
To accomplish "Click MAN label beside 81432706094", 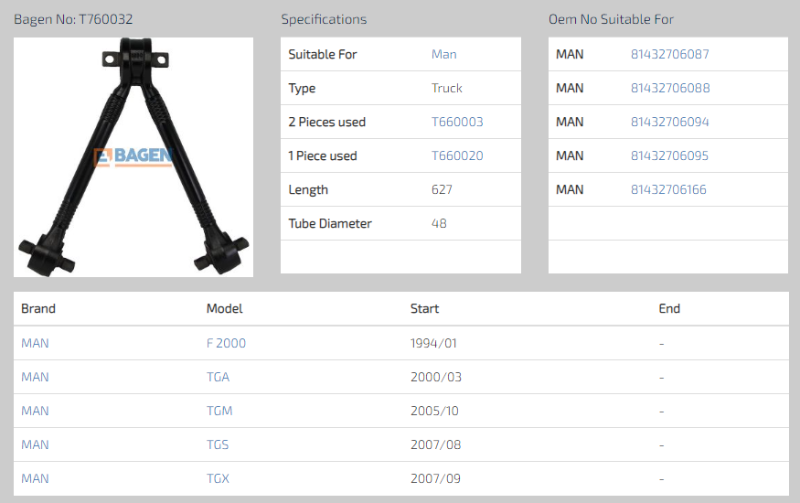I will coord(570,122).
